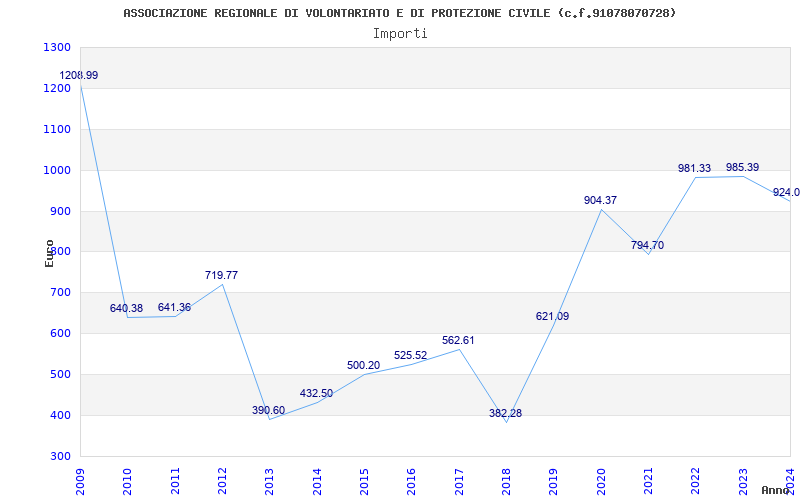
Task: Select year 2011 on the x-axis
Action: point(175,482)
